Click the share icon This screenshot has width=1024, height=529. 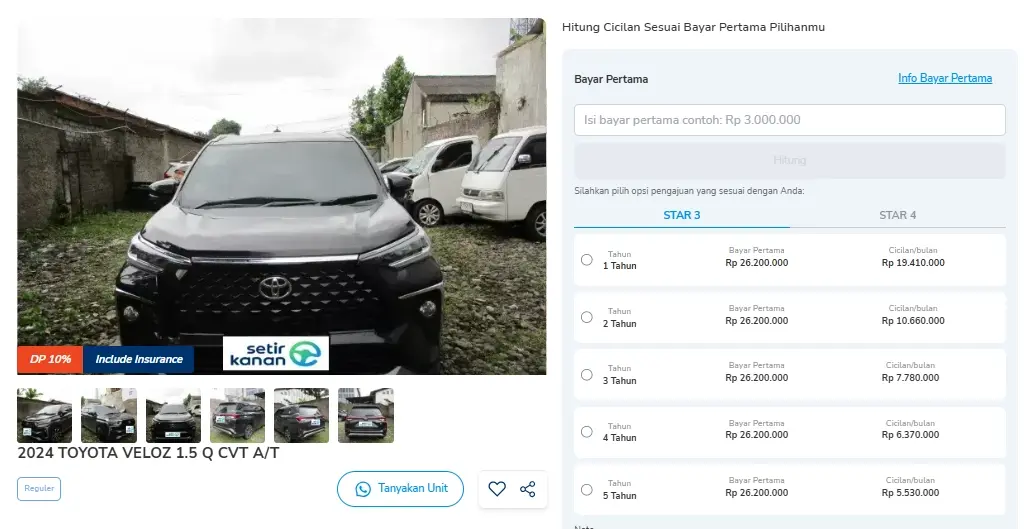(x=528, y=489)
